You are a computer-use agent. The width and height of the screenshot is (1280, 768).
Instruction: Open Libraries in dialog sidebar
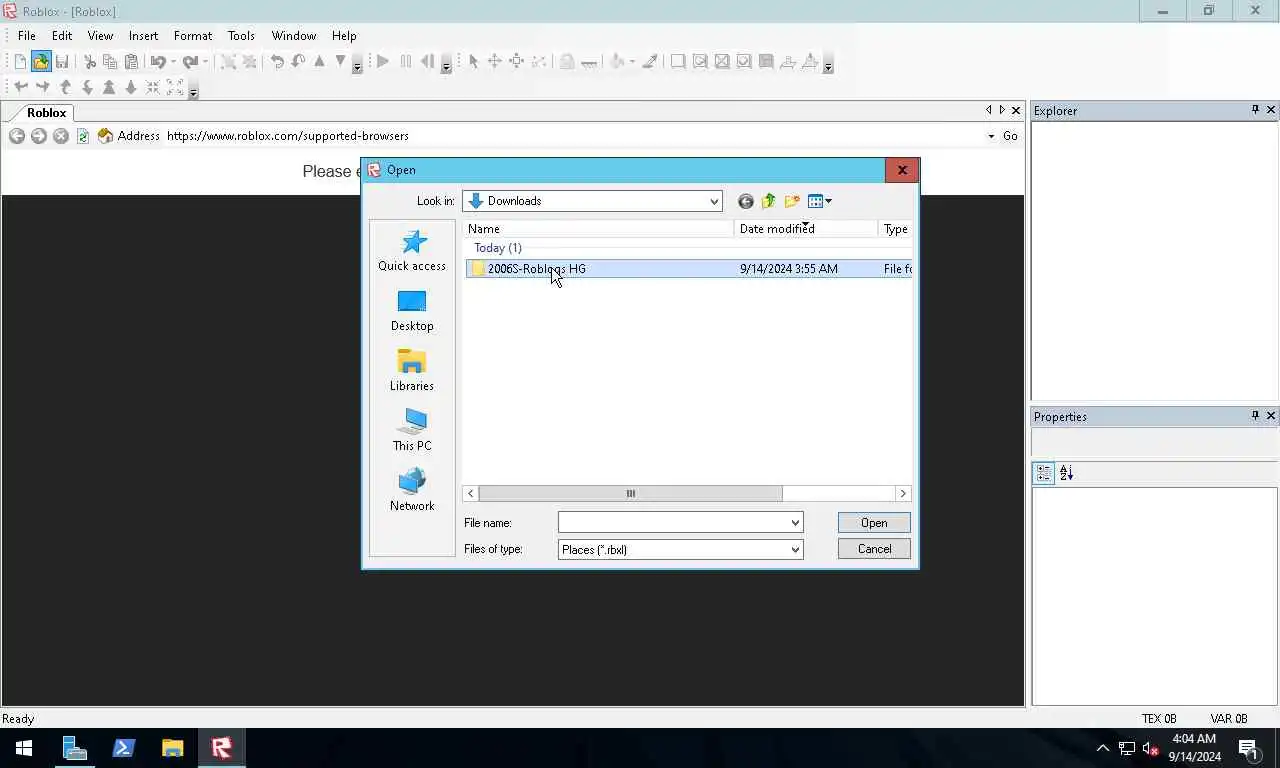tap(412, 370)
